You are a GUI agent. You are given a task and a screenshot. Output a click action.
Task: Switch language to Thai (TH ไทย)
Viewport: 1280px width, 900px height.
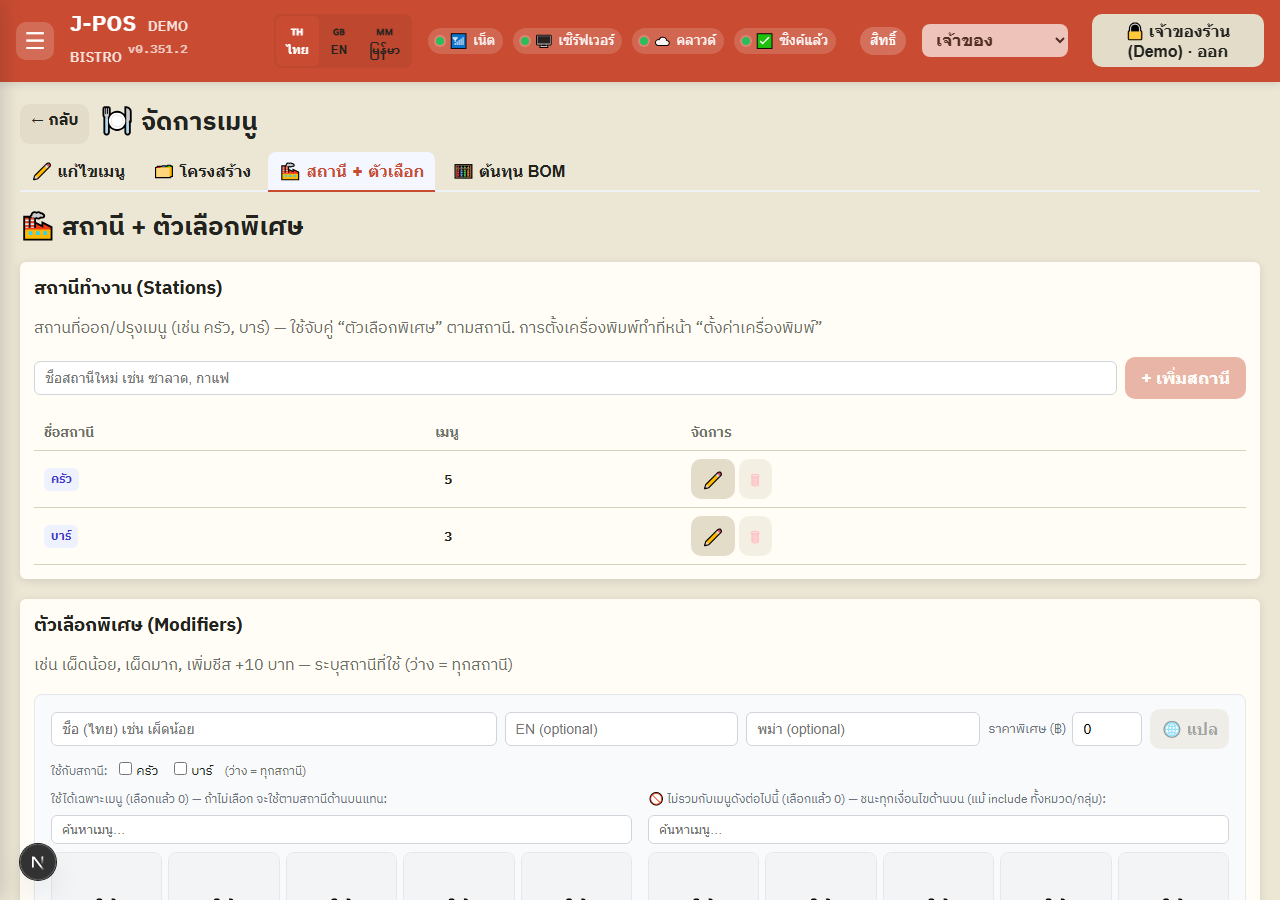click(x=297, y=41)
